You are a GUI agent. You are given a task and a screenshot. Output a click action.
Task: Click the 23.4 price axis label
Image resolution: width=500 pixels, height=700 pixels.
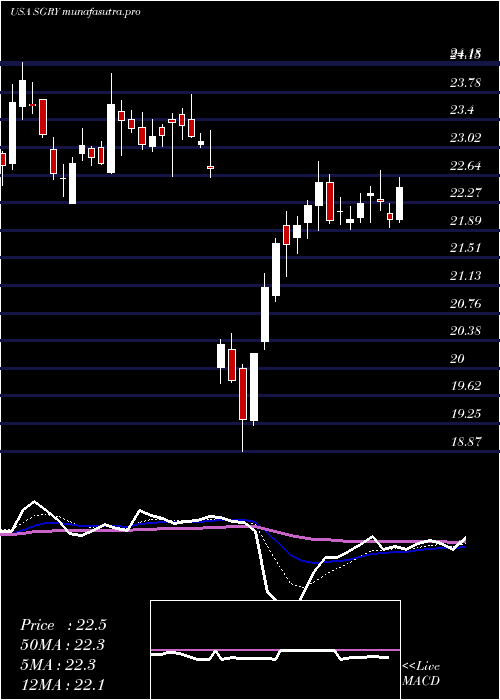pos(462,110)
